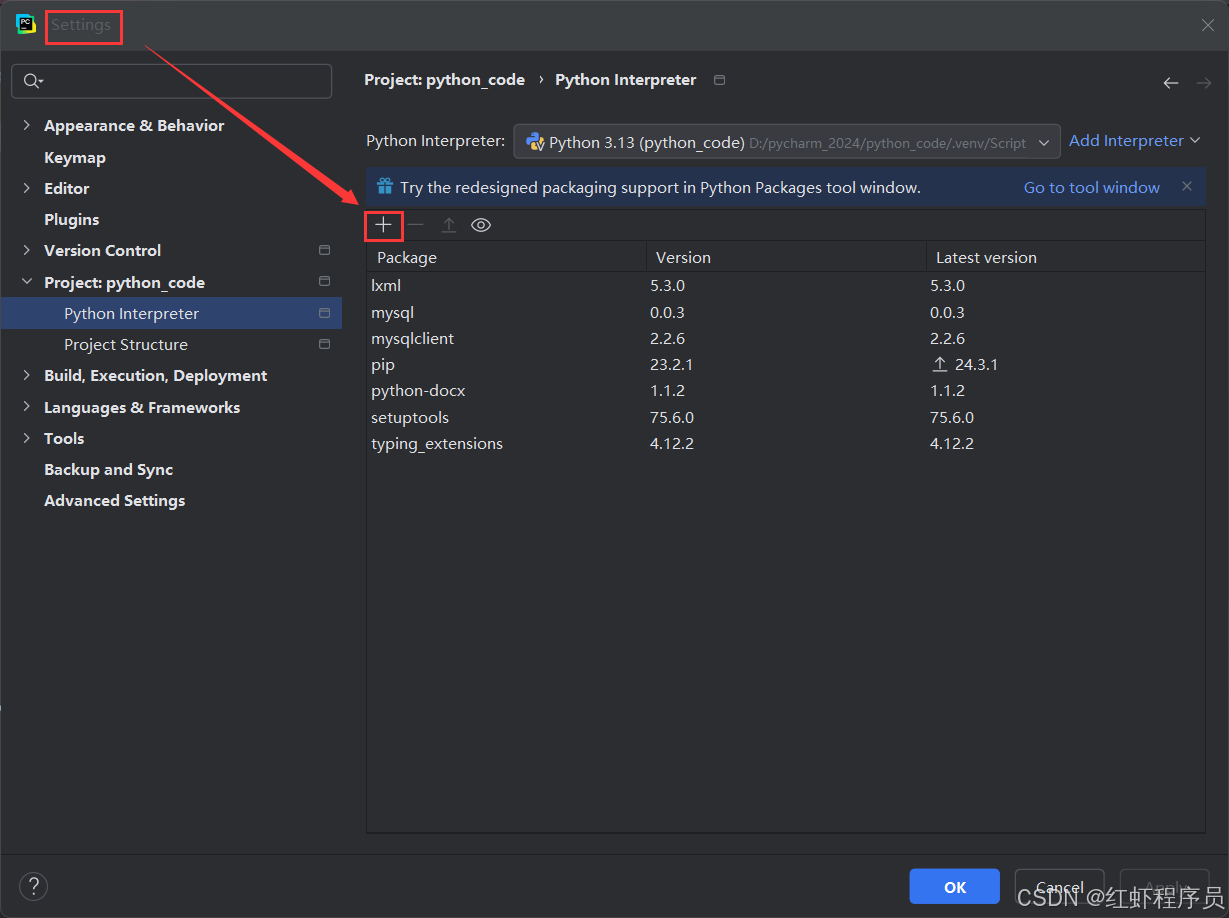Viewport: 1229px width, 918px height.
Task: Click project-level icon beside Version Control
Action: point(324,250)
